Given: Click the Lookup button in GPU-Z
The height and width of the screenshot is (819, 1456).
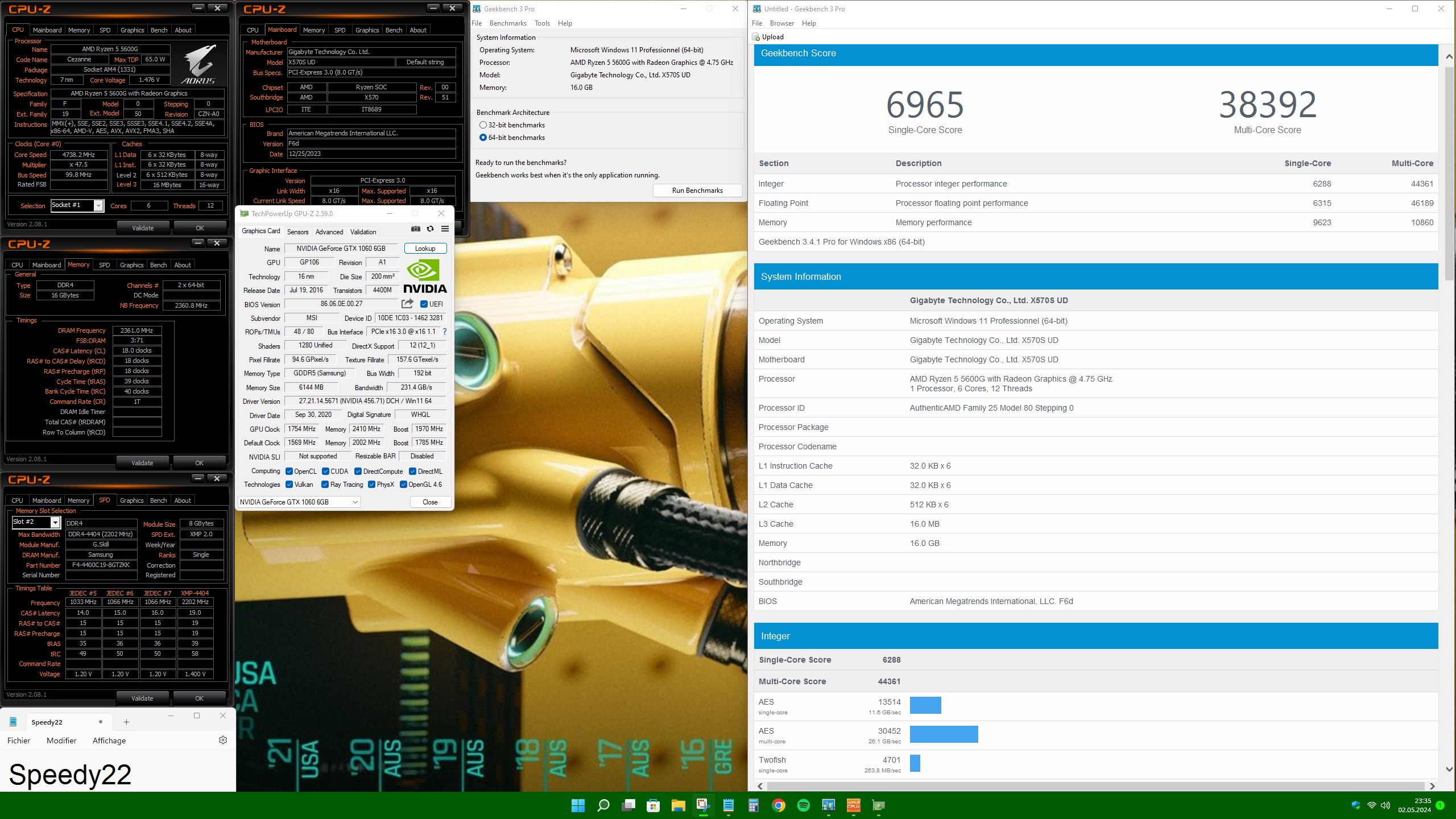Looking at the screenshot, I should point(425,249).
